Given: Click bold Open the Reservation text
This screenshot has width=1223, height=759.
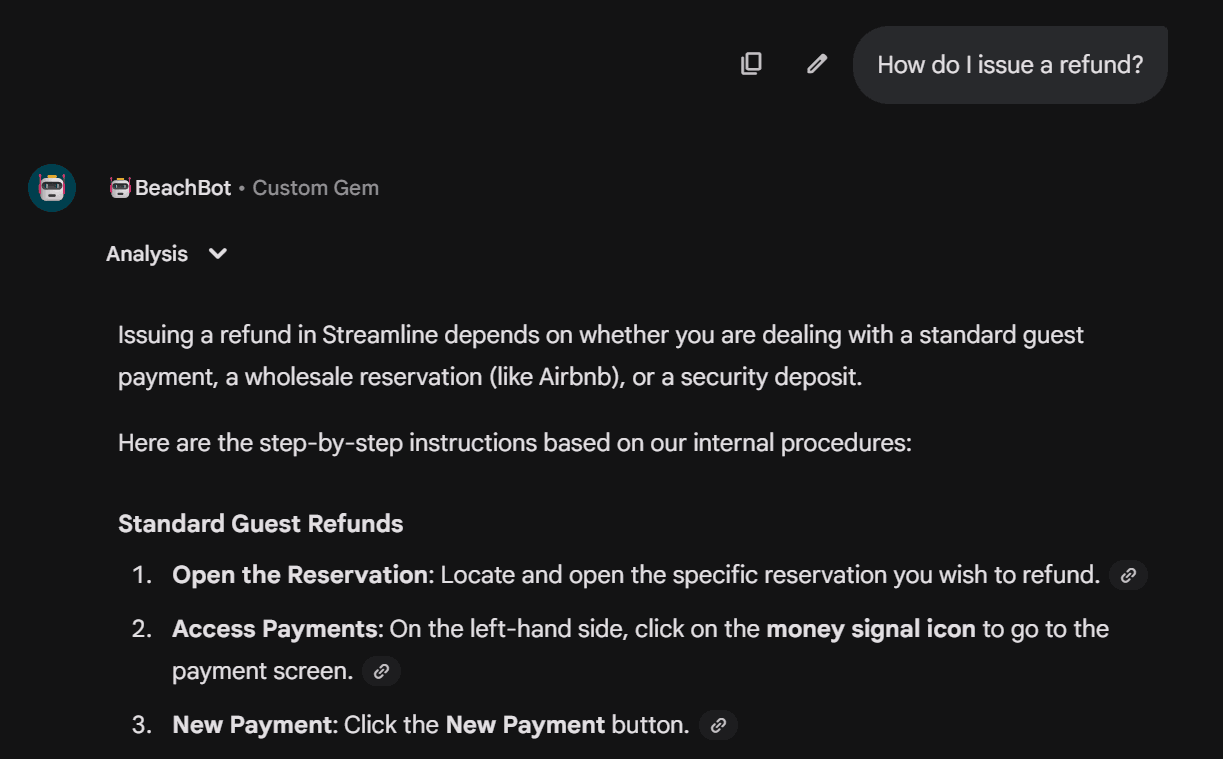Looking at the screenshot, I should click(299, 575).
